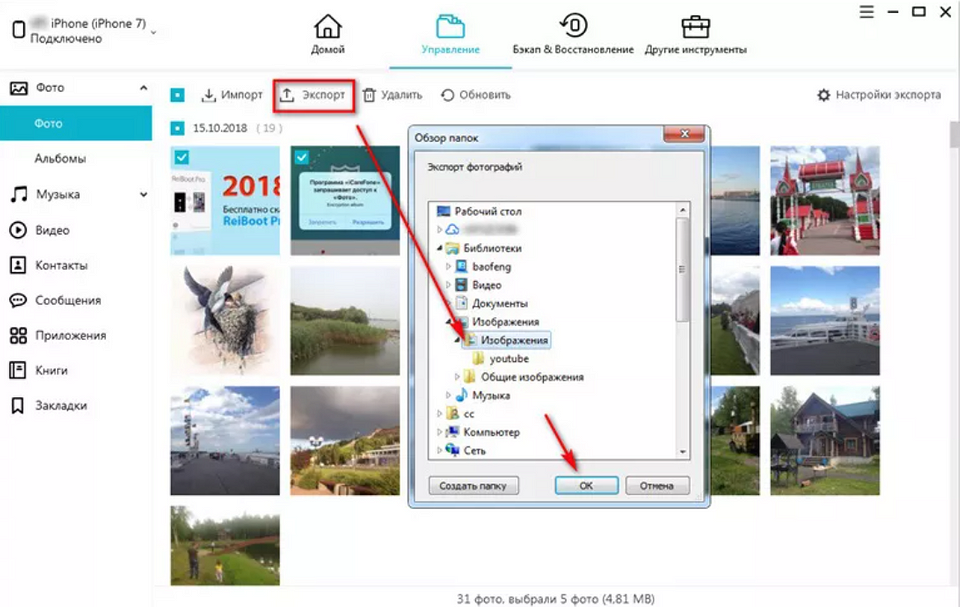This screenshot has height=607, width=960.
Task: Expand the Музыка sidebar section
Action: click(x=143, y=194)
